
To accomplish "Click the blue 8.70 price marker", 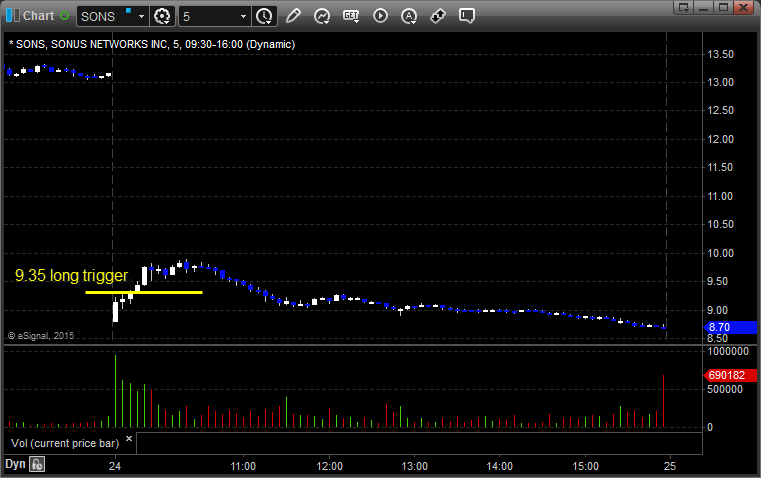I will [719, 327].
